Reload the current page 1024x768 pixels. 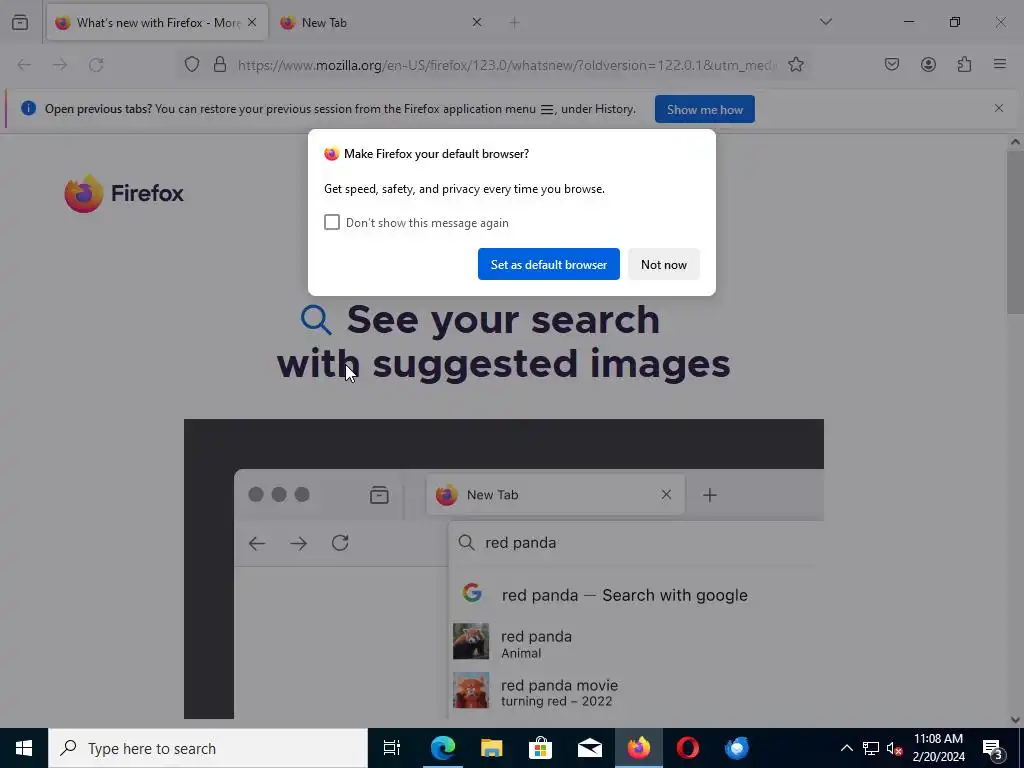pyautogui.click(x=96, y=65)
